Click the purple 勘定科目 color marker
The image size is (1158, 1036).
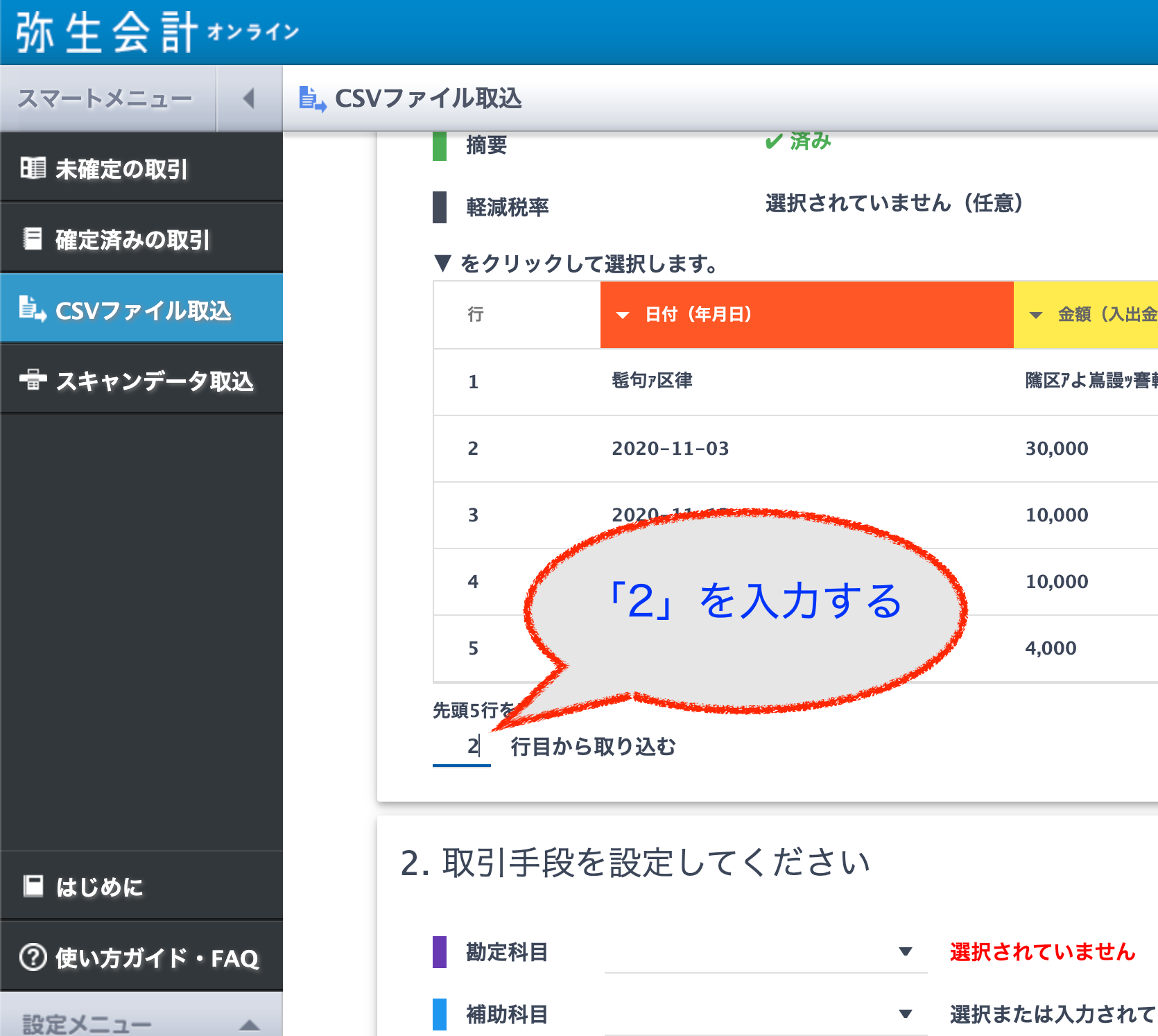pos(440,951)
